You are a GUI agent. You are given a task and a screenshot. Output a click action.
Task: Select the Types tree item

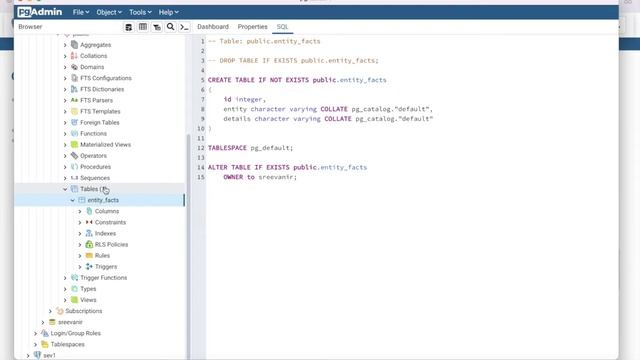click(88, 289)
